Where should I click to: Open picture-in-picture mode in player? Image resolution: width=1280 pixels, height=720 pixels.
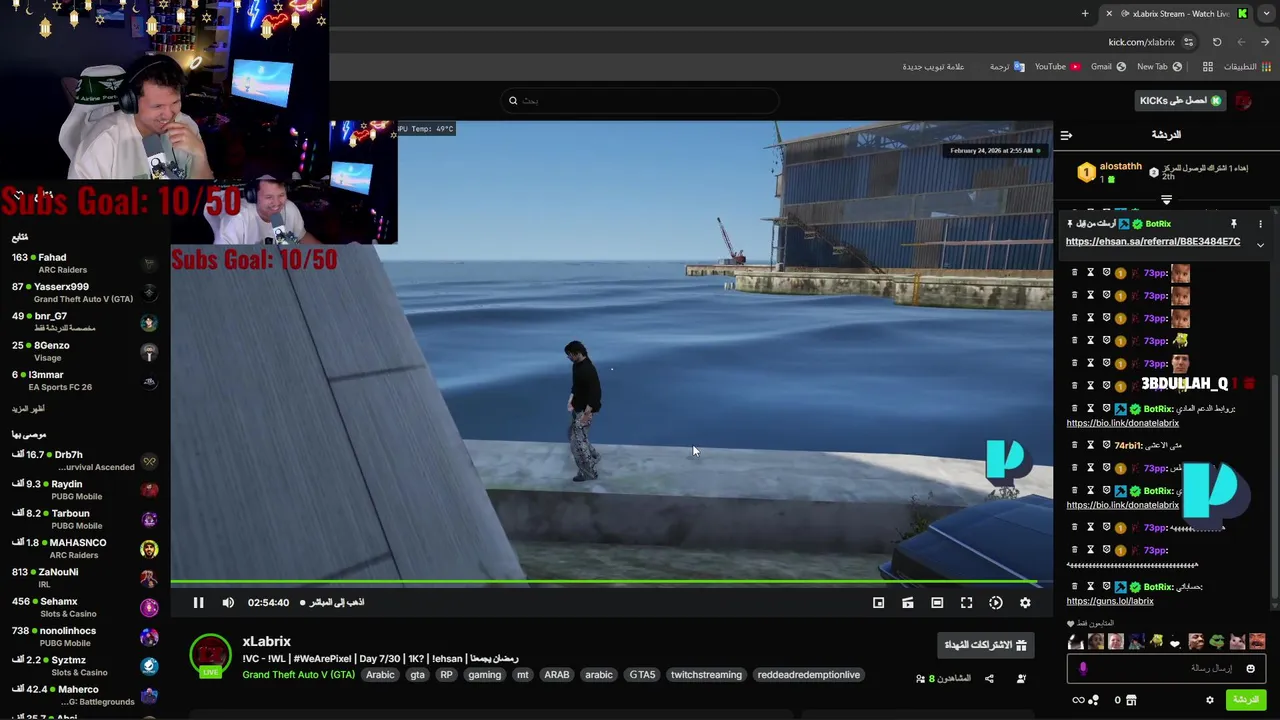click(878, 602)
